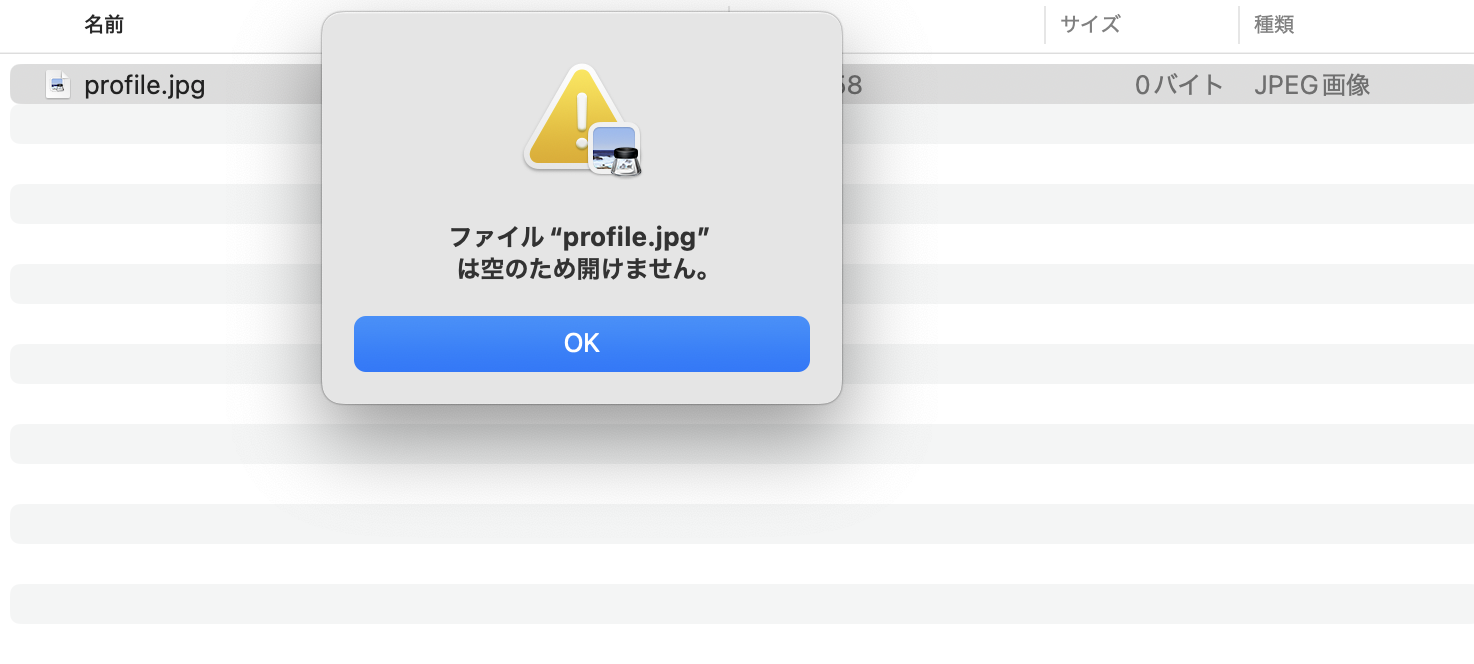
Task: Click the alert message は空のため開けません text
Action: pyautogui.click(x=581, y=270)
